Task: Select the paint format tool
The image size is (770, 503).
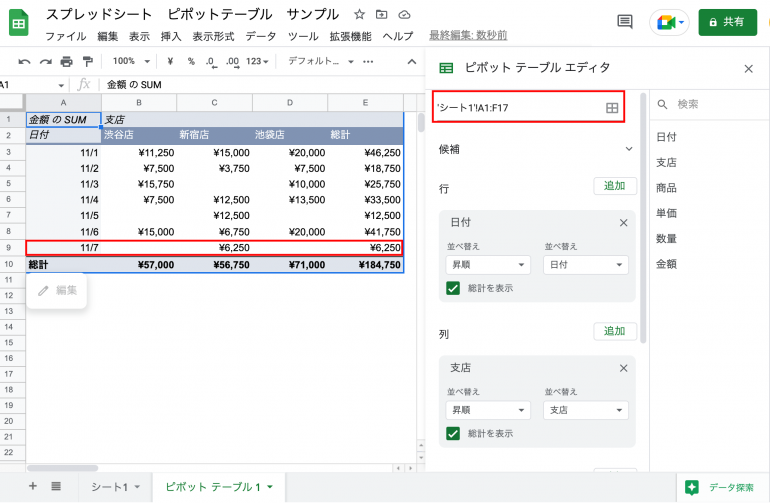Action: click(88, 61)
